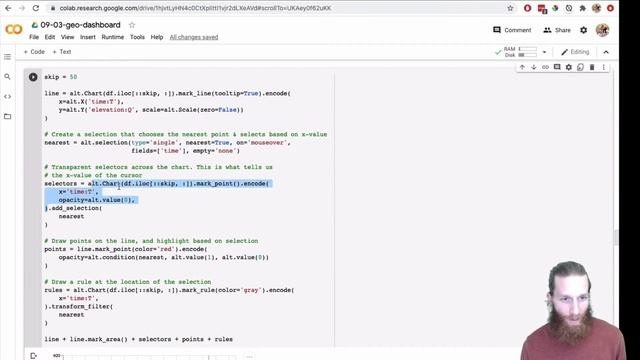The height and width of the screenshot is (360, 640).
Task: Open the Editing mode selector
Action: click(x=575, y=52)
